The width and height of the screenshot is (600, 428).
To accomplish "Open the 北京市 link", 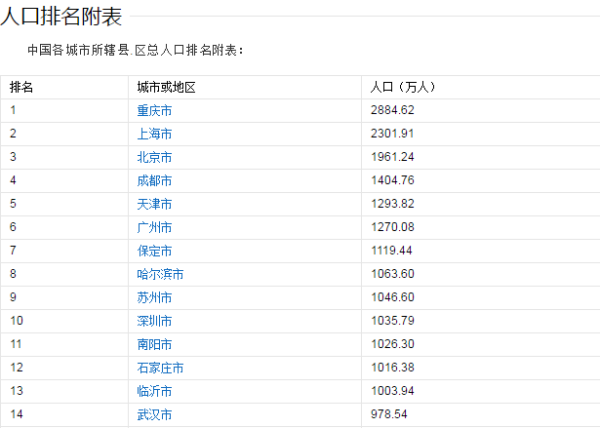I will 154,157.
